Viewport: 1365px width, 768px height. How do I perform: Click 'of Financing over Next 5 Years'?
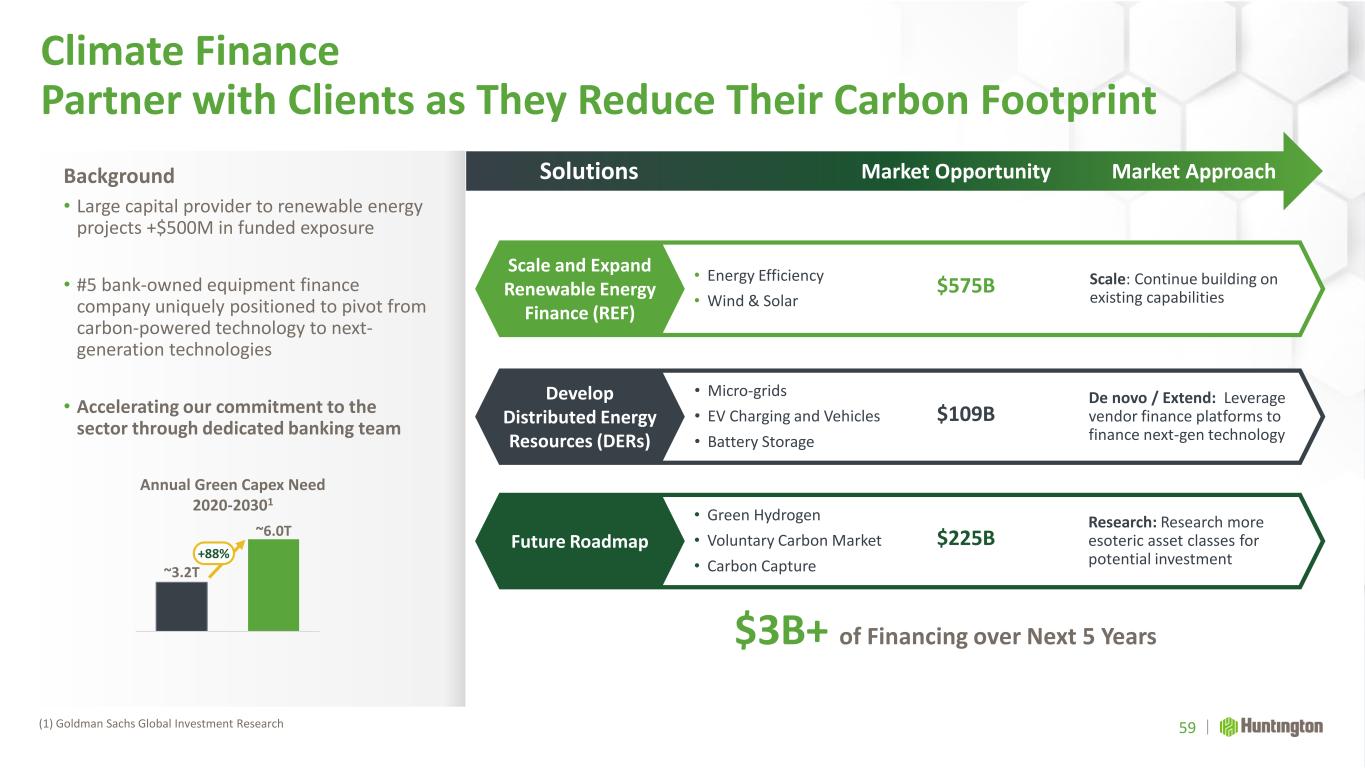997,636
